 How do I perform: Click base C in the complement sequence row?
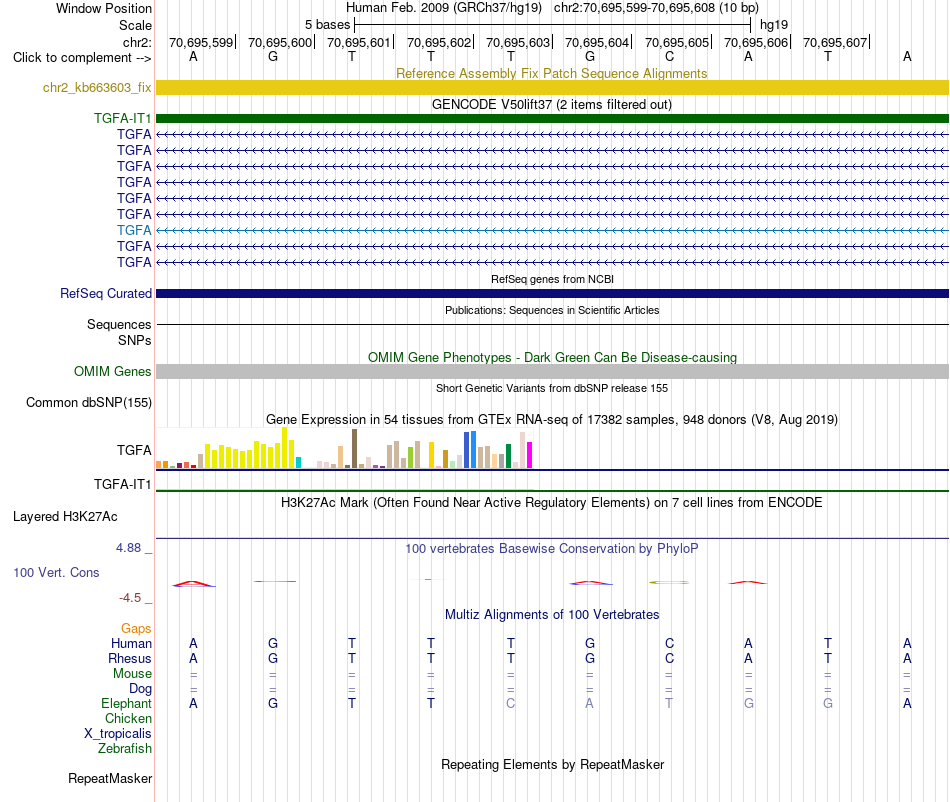pos(669,56)
